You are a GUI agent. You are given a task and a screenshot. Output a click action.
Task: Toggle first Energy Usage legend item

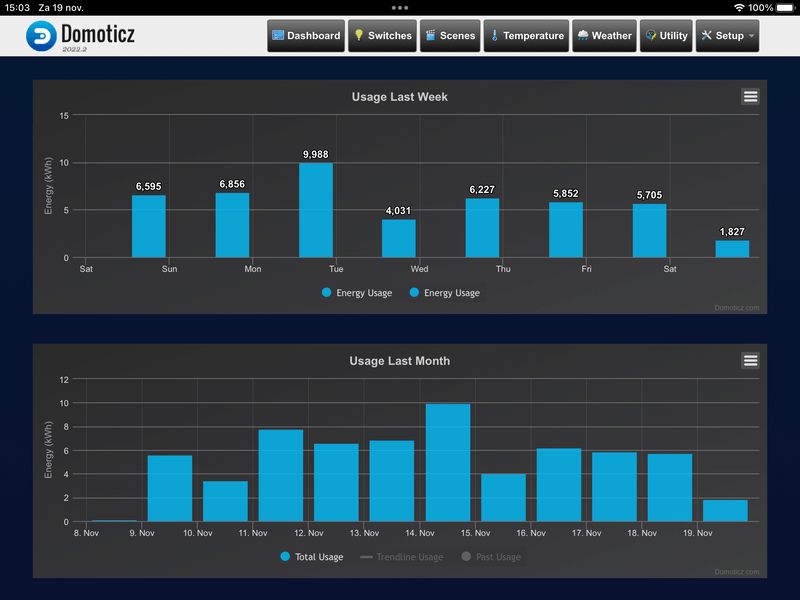357,293
